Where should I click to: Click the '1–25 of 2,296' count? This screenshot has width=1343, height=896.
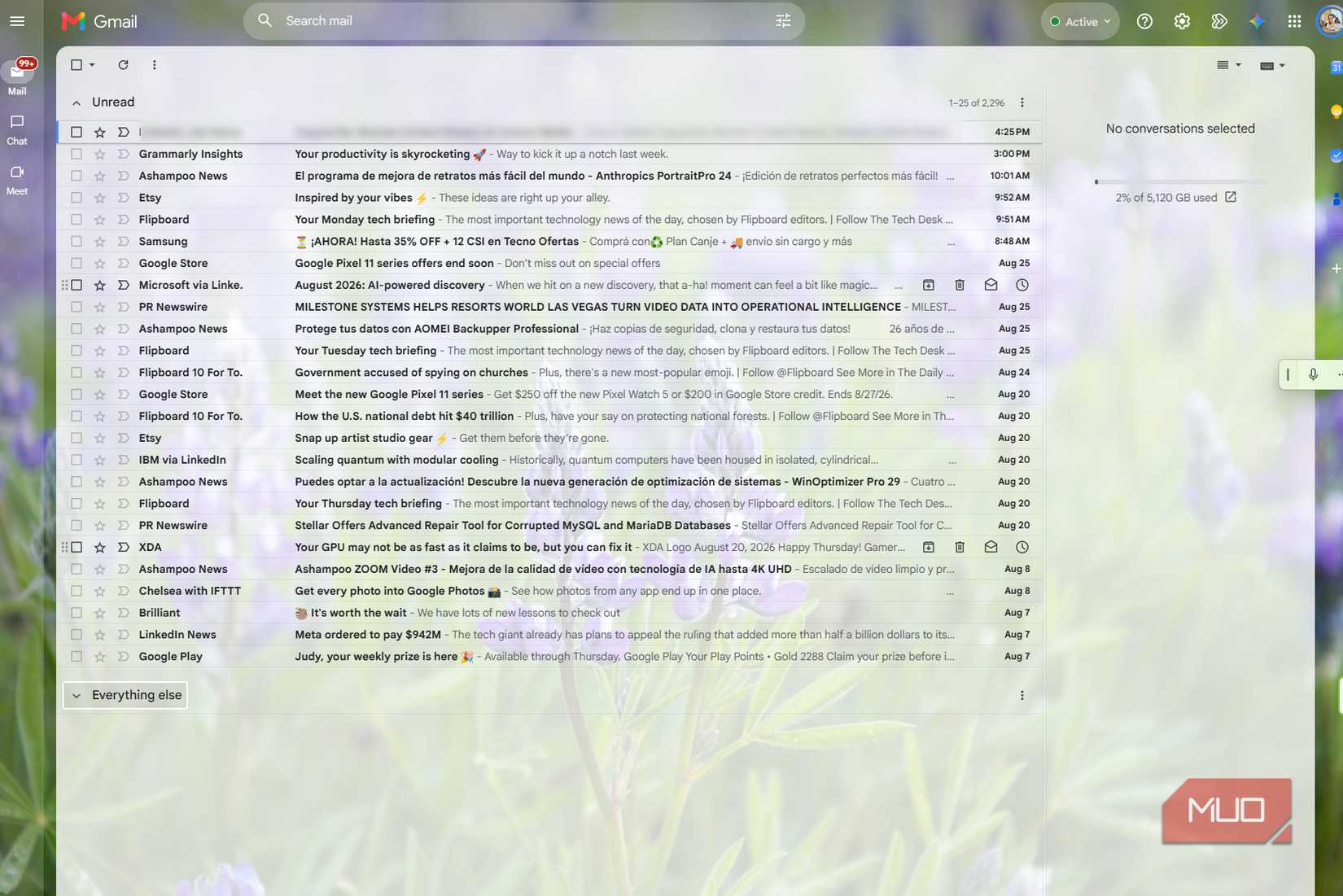(976, 103)
